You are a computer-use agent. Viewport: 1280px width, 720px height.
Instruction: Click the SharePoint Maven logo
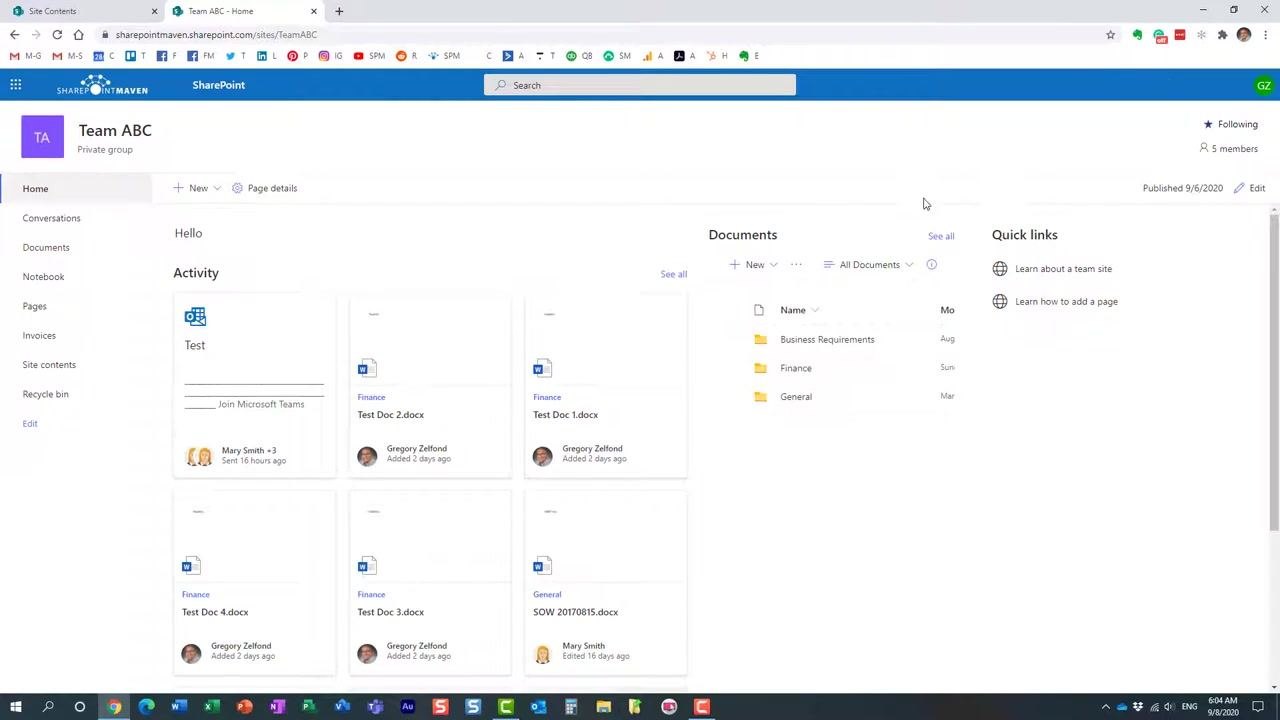point(102,85)
